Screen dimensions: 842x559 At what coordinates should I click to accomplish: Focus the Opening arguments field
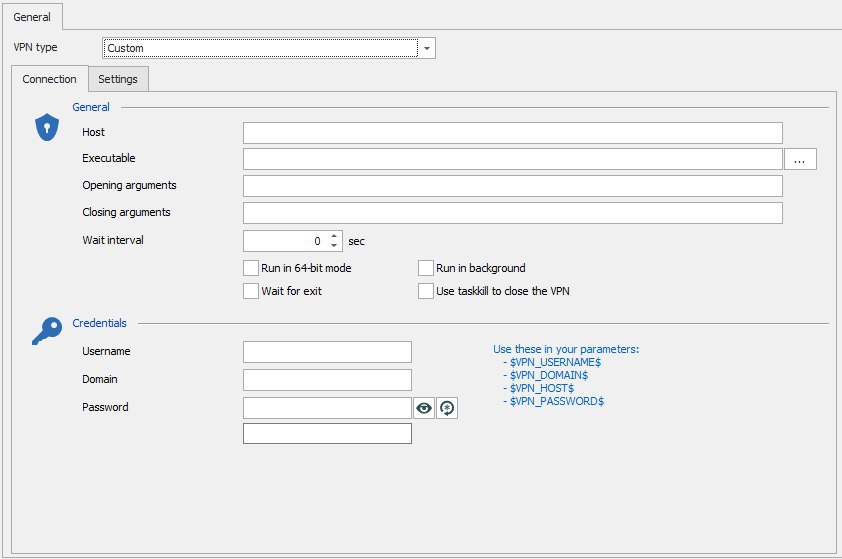coord(512,186)
